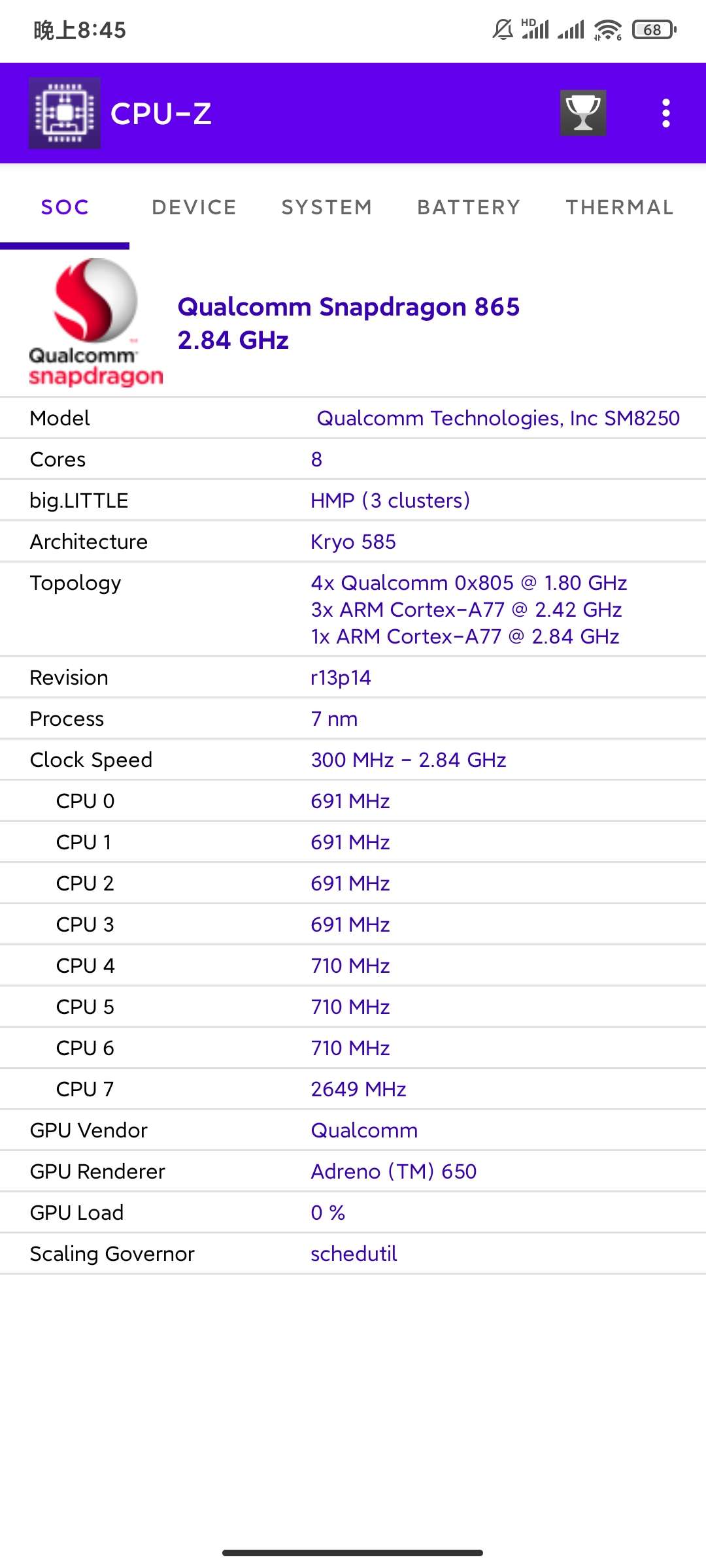Open the THERMAL tab
706x1568 pixels.
tap(620, 207)
